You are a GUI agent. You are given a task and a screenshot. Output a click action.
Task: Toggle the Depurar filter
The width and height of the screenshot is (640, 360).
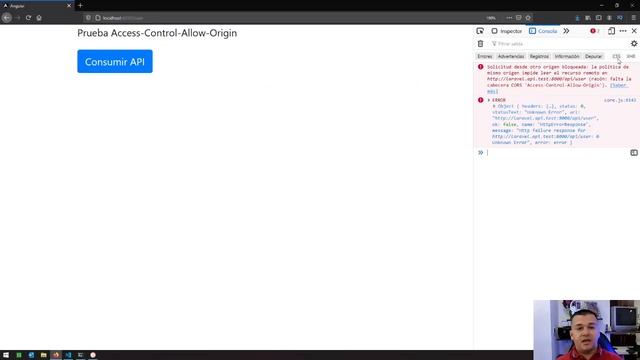(593, 56)
